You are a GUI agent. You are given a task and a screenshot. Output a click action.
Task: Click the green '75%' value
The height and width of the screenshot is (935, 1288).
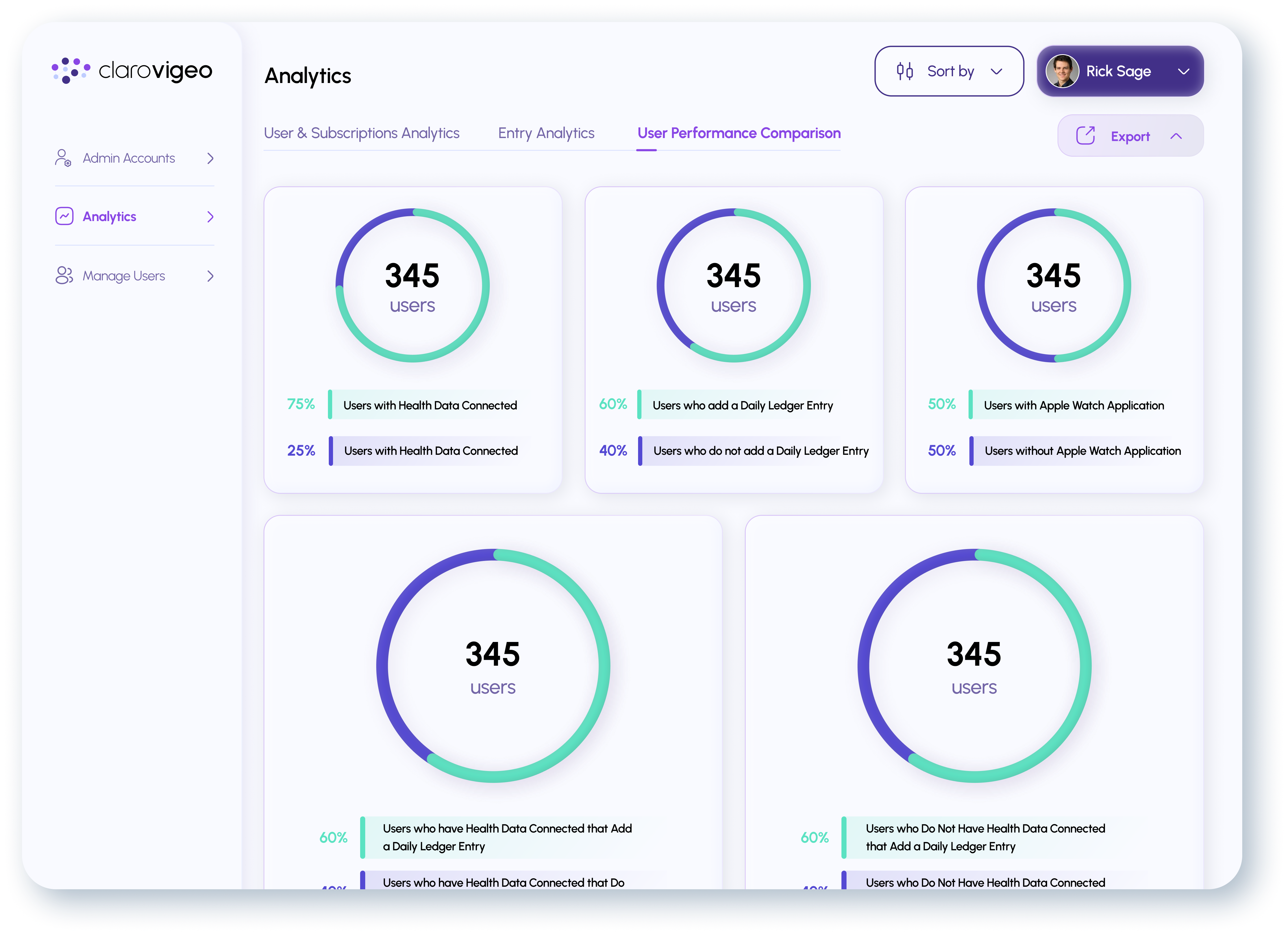(x=301, y=404)
